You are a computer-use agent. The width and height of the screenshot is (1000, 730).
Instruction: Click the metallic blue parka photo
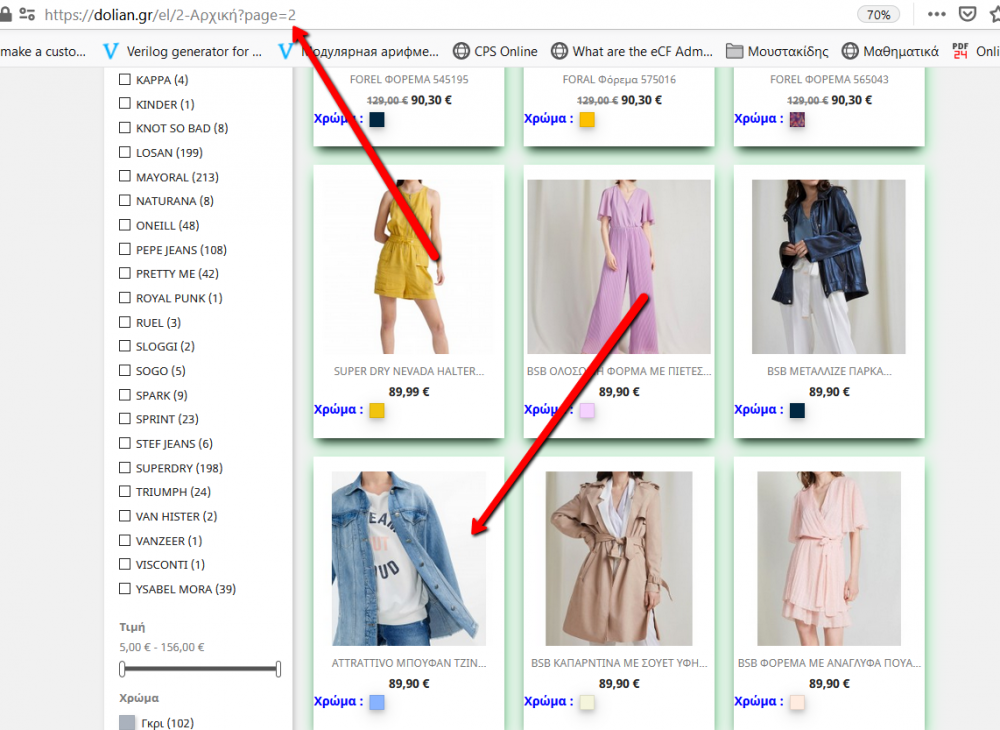point(828,266)
